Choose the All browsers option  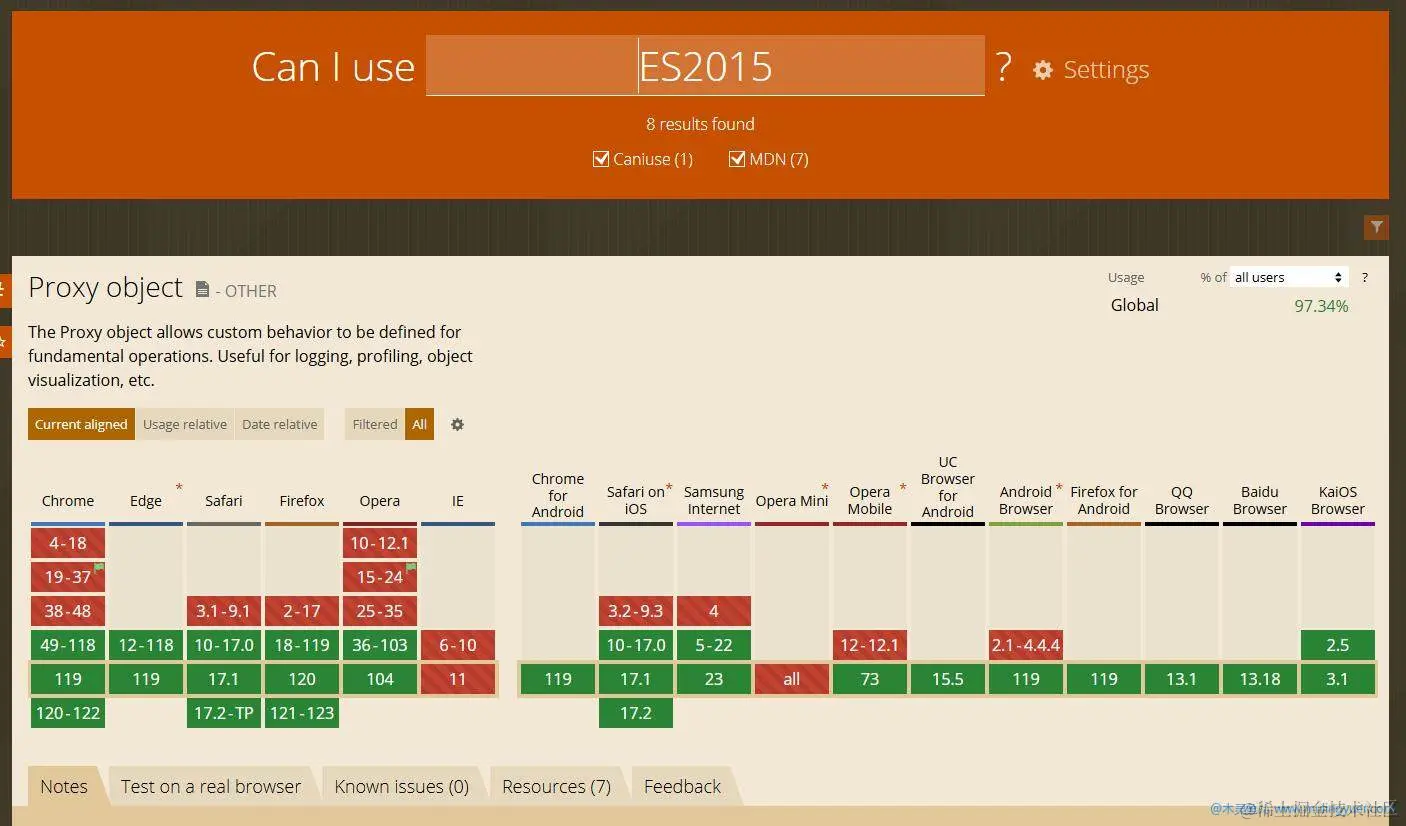pyautogui.click(x=420, y=424)
